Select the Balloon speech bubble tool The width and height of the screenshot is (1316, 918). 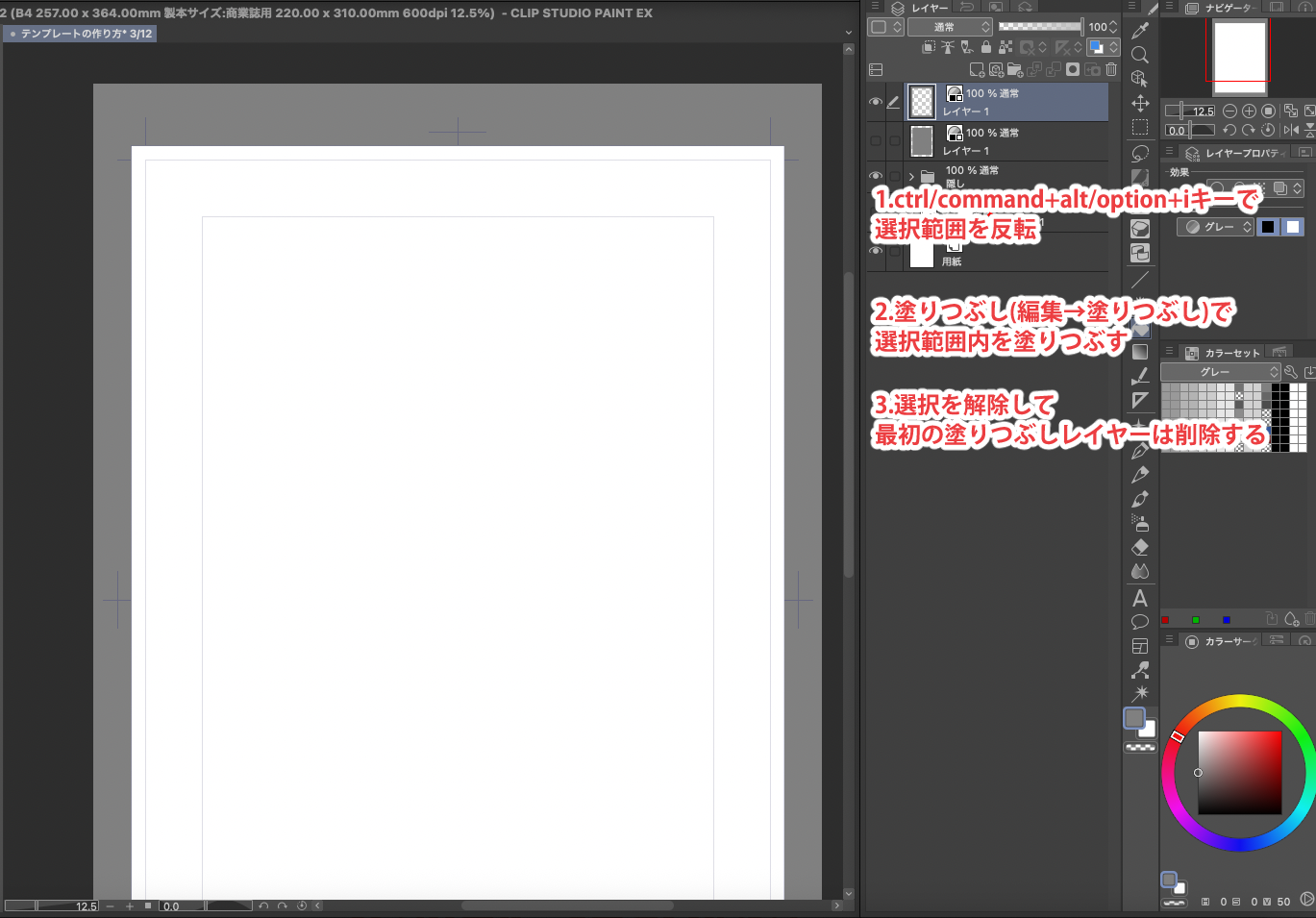(x=1140, y=622)
